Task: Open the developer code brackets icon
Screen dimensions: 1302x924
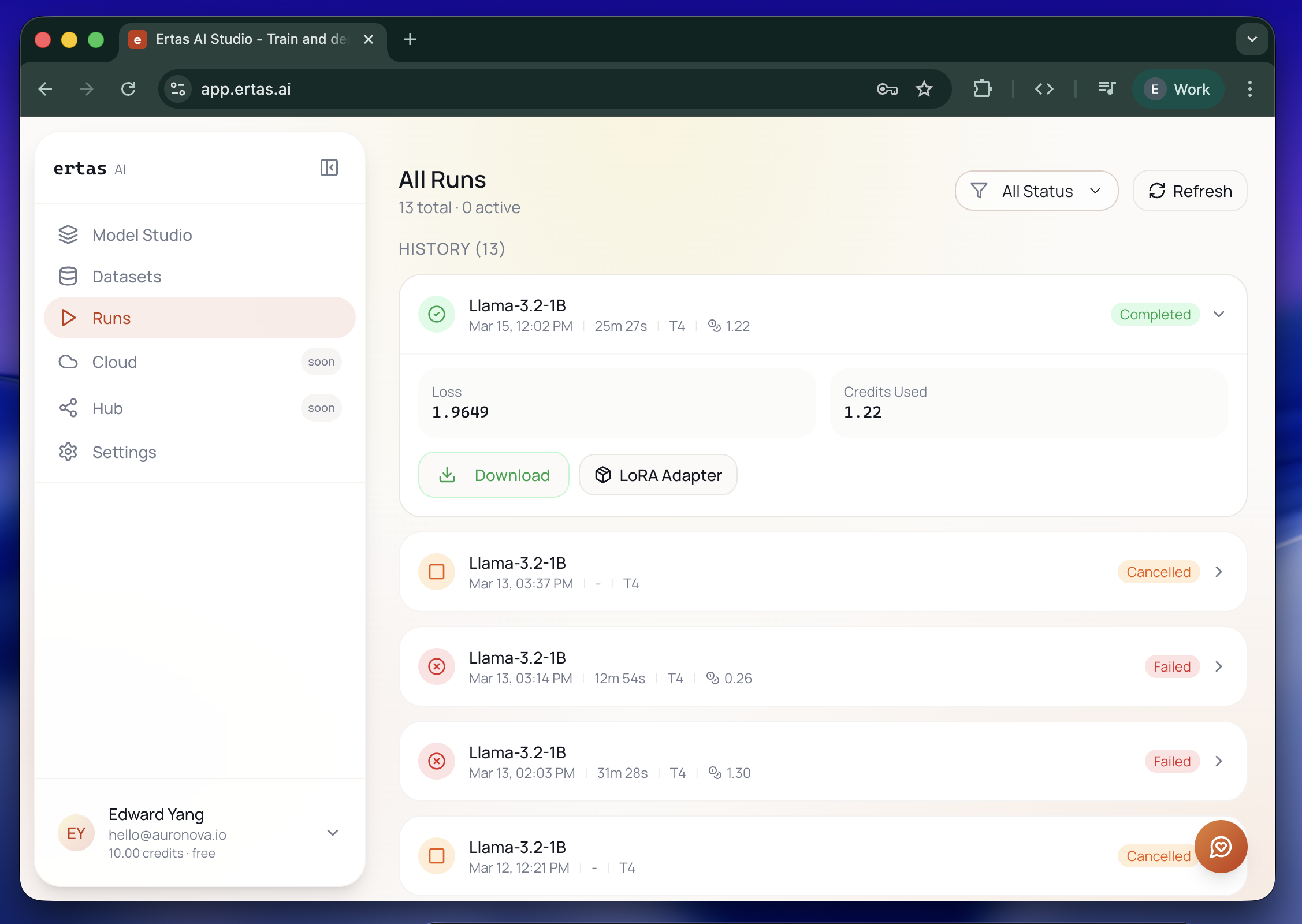Action: coord(1044,89)
